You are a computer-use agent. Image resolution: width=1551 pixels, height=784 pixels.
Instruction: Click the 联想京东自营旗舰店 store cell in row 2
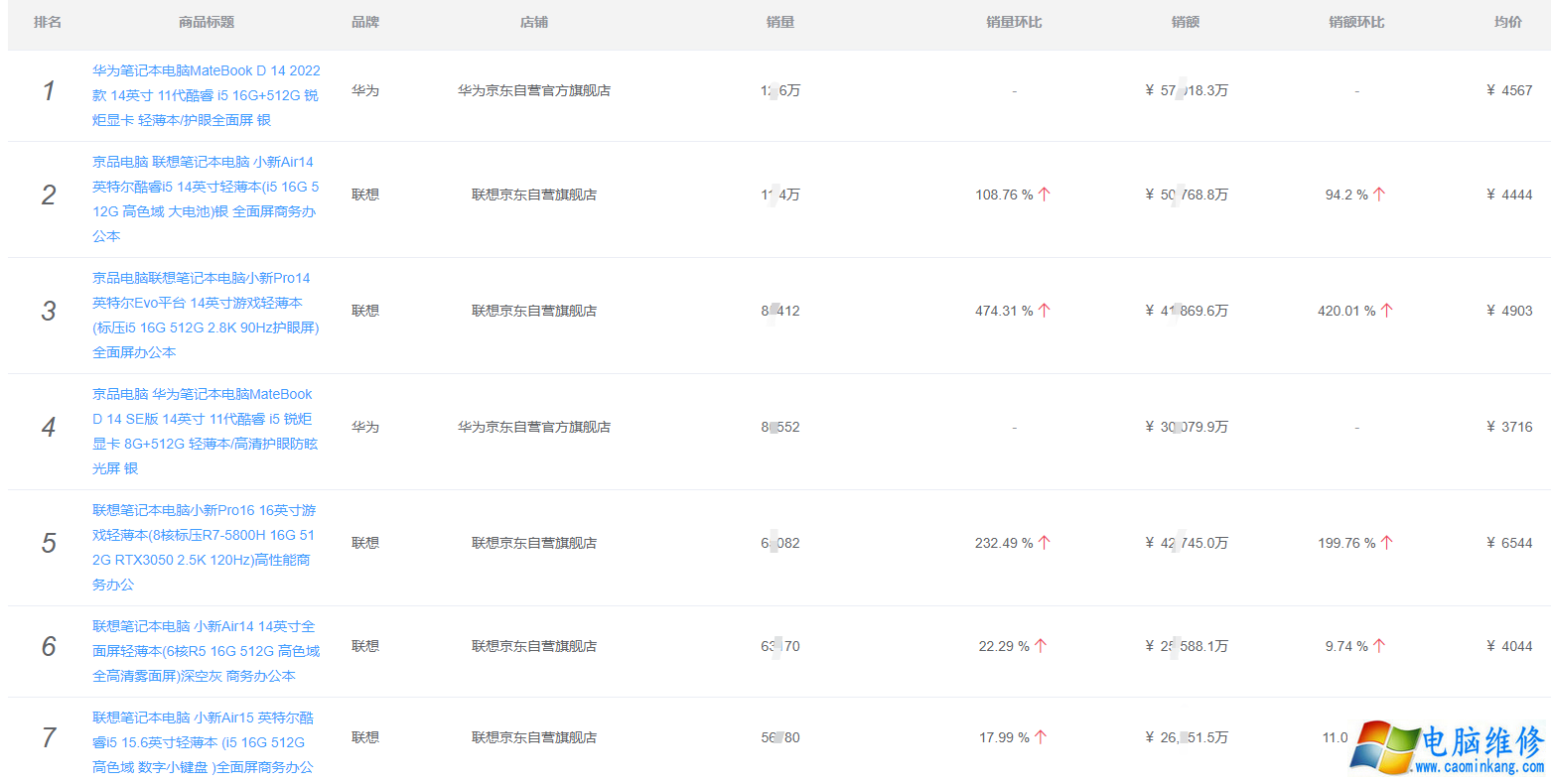click(534, 195)
